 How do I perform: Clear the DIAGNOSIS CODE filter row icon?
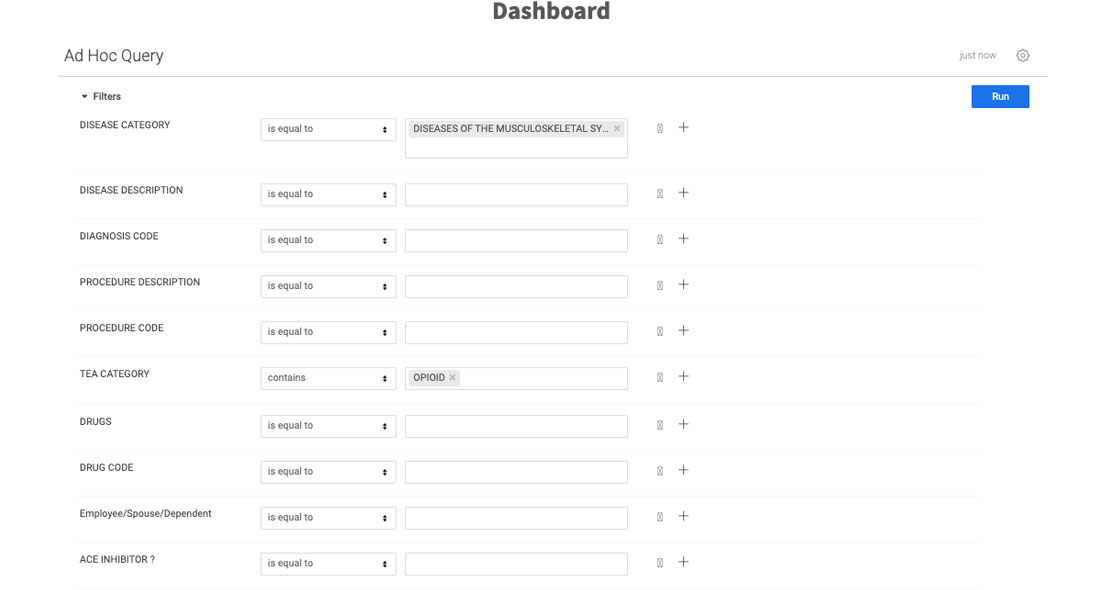coord(660,239)
